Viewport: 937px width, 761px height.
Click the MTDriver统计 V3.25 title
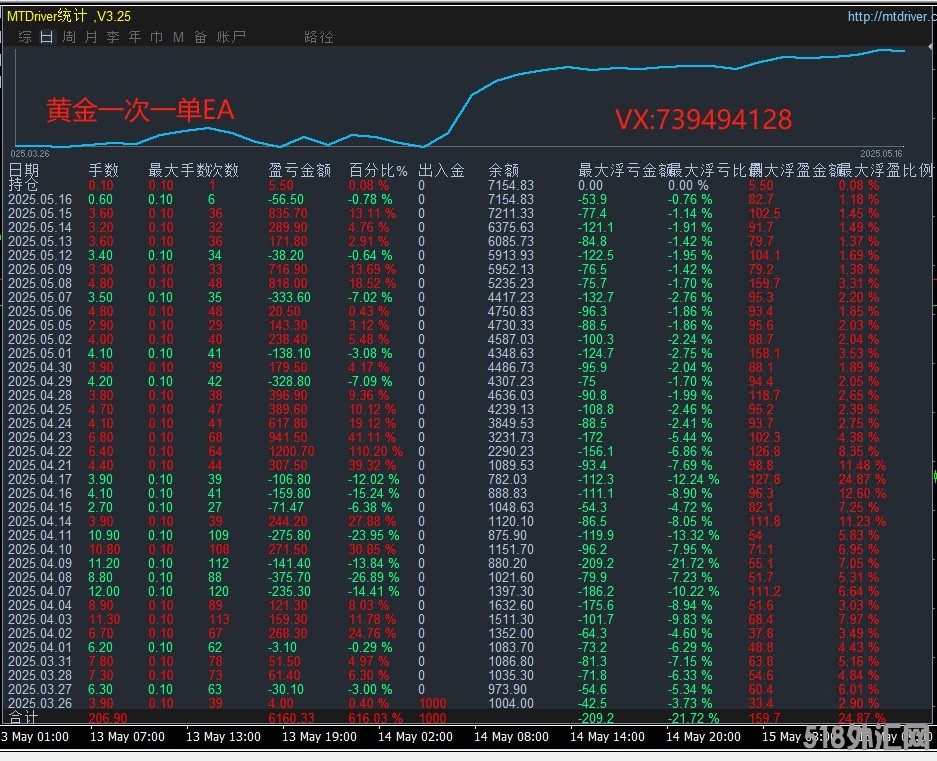point(69,16)
